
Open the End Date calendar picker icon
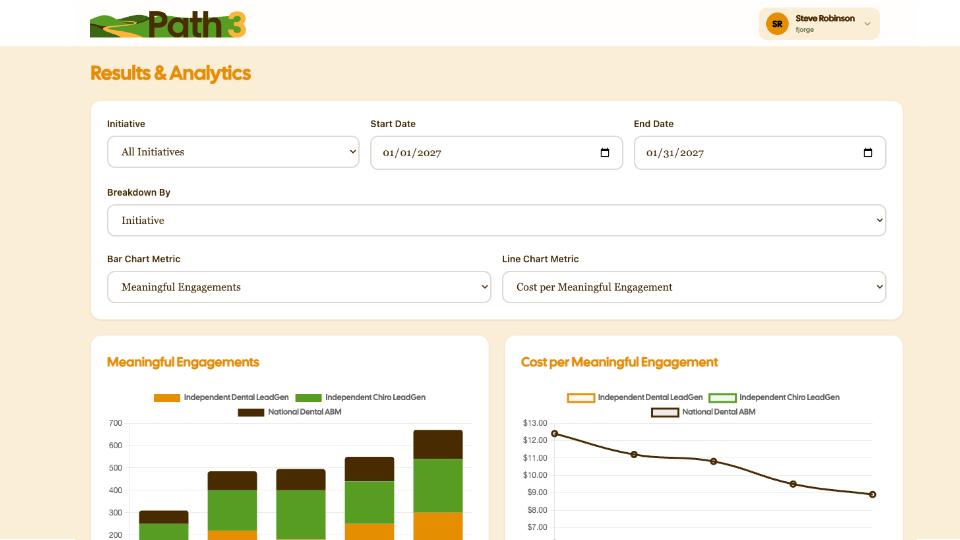click(x=868, y=152)
